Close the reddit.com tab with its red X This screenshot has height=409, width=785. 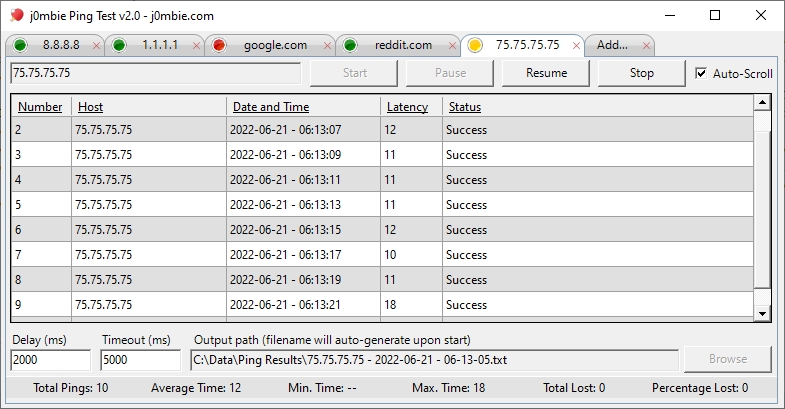tap(452, 46)
